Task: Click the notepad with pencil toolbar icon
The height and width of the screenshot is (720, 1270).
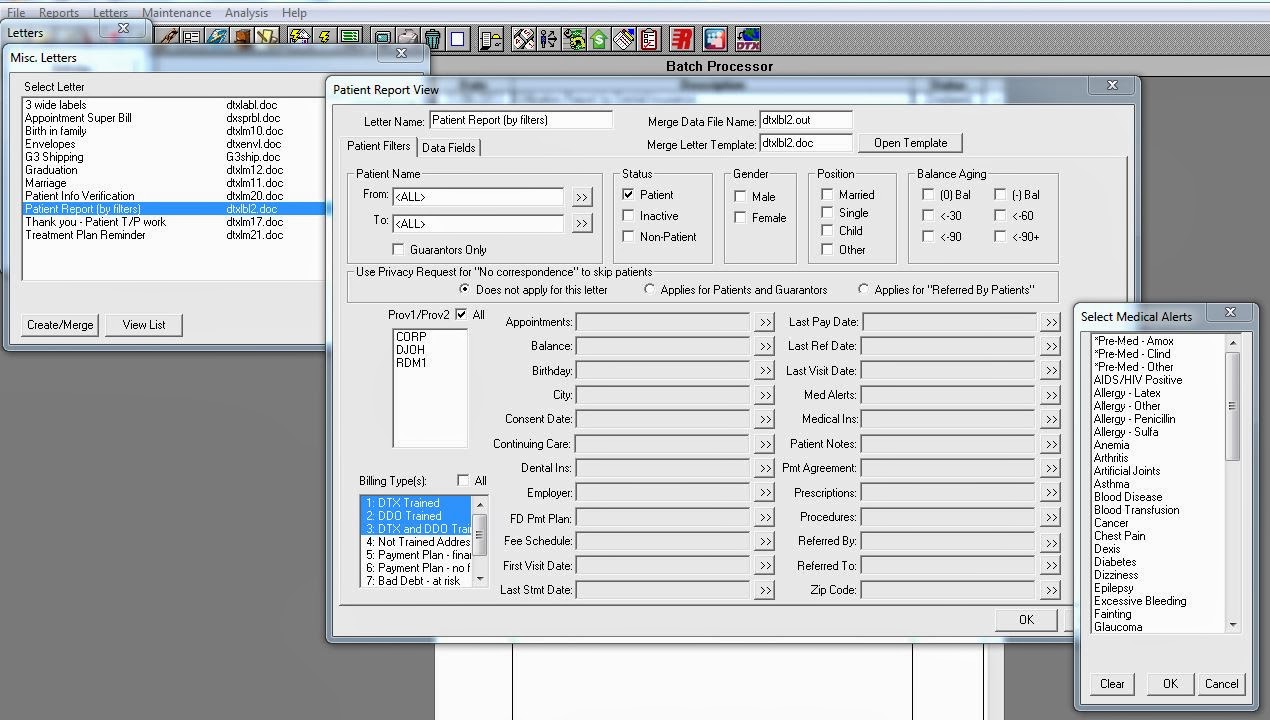Action: 624,39
